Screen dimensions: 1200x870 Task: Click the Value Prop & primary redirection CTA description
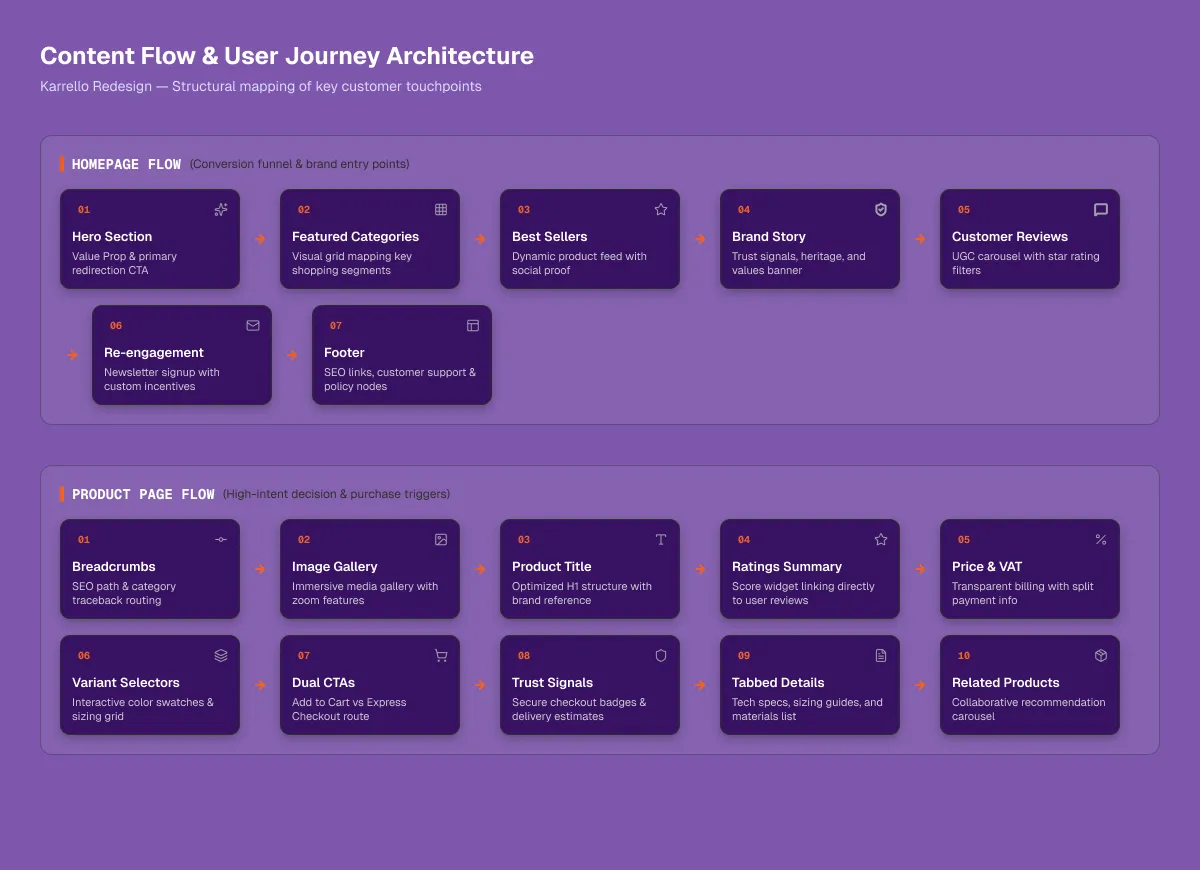tap(125, 264)
